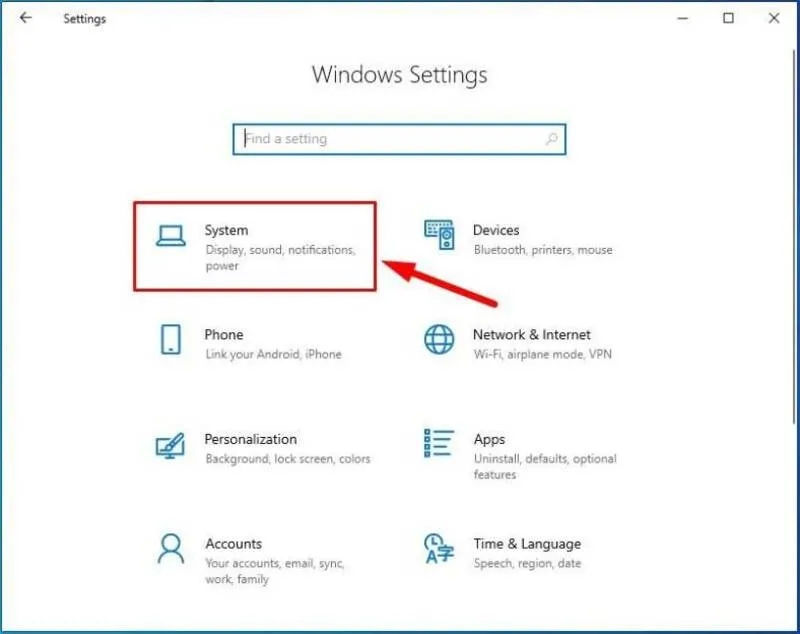
Task: Click the search magnifier icon
Action: click(x=552, y=139)
